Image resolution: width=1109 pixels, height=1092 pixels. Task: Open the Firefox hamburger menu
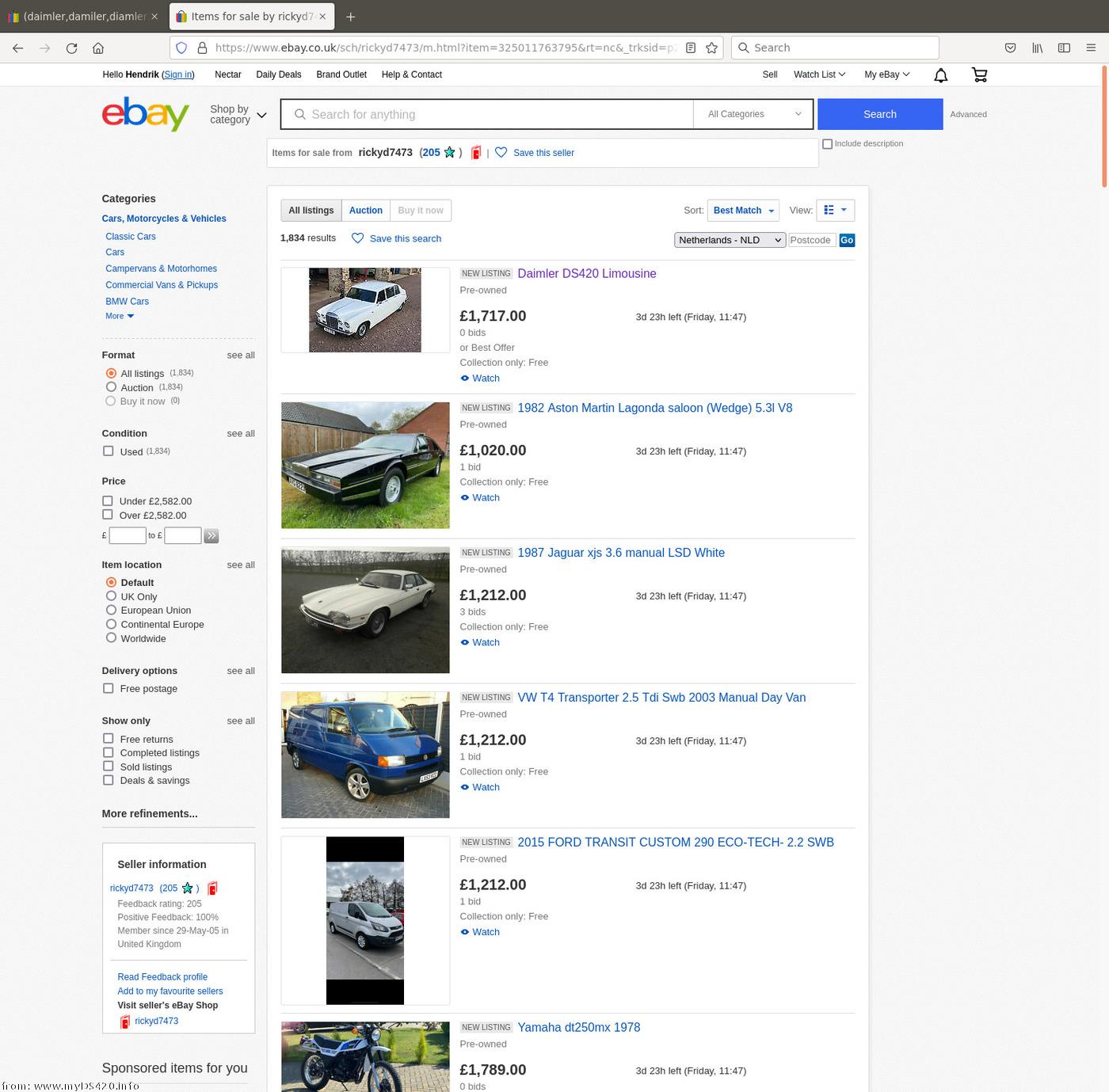click(1092, 48)
